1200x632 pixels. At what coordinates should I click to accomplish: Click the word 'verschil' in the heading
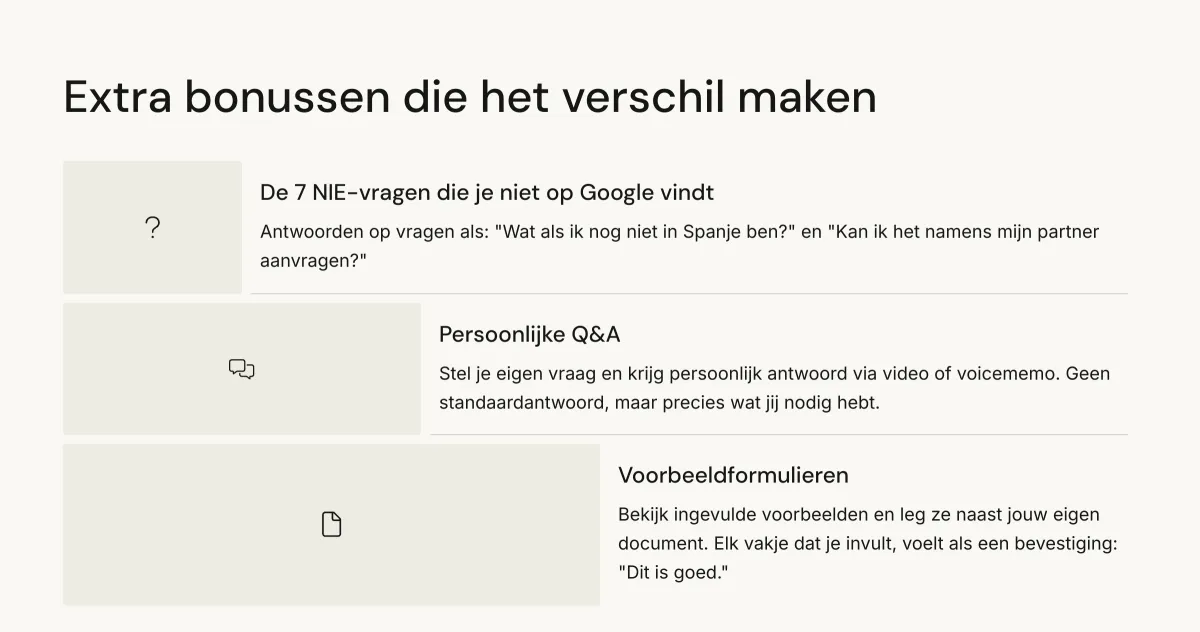point(652,97)
